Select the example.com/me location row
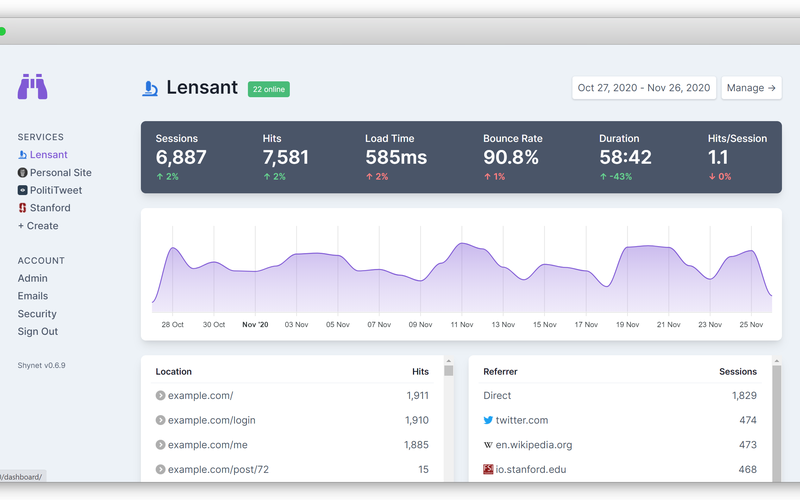Image resolution: width=800 pixels, height=500 pixels. click(x=292, y=444)
